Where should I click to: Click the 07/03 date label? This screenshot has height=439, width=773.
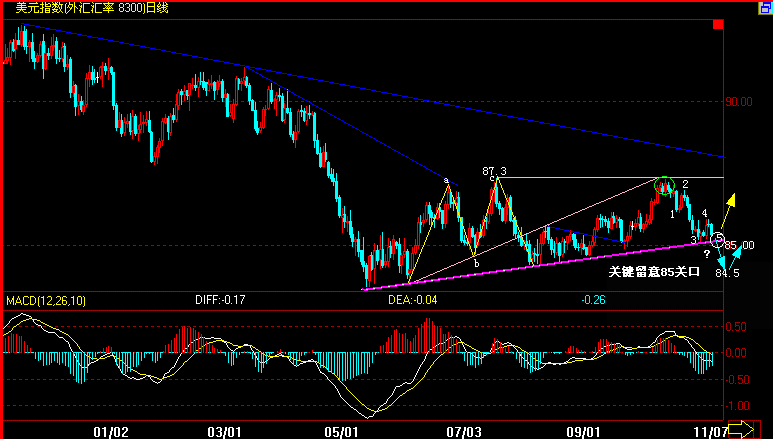(x=464, y=432)
